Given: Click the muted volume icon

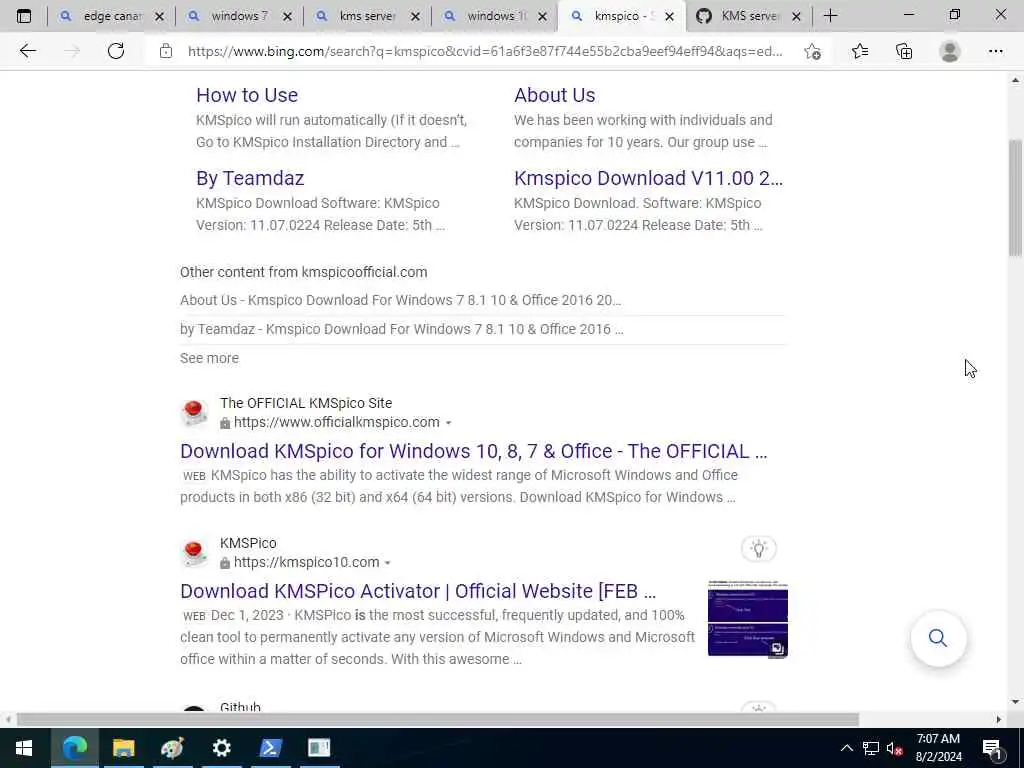Looking at the screenshot, I should (895, 748).
